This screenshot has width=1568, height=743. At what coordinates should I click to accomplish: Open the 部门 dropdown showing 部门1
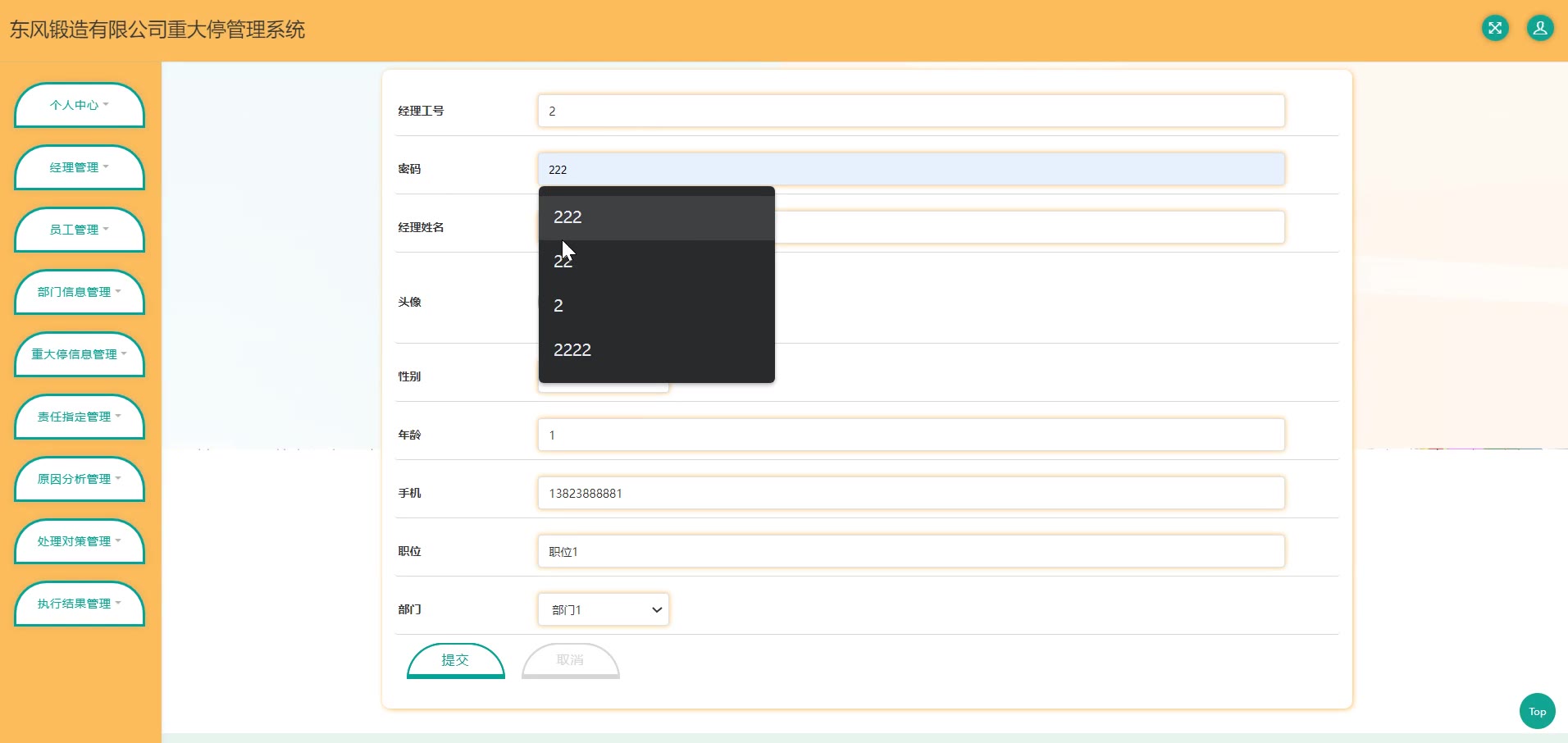(x=604, y=609)
